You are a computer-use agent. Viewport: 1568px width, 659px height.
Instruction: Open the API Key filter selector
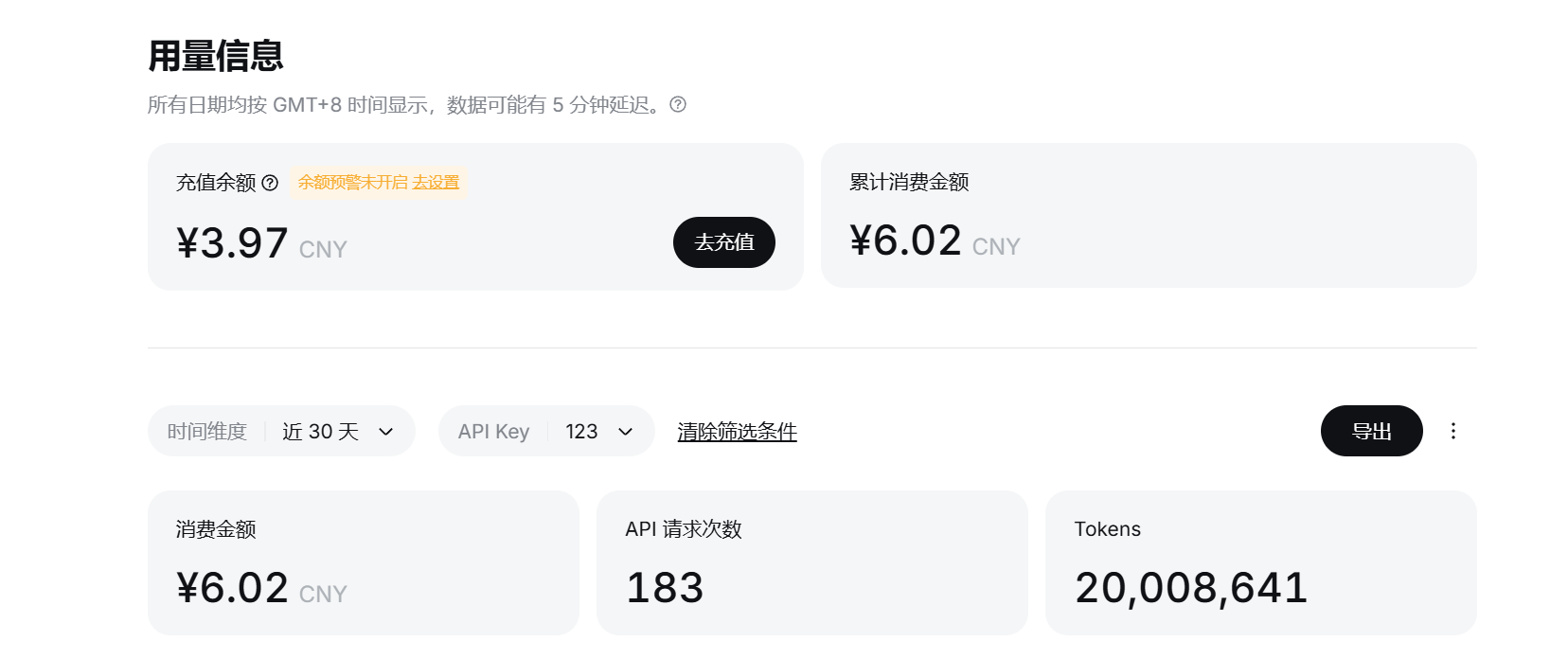546,431
